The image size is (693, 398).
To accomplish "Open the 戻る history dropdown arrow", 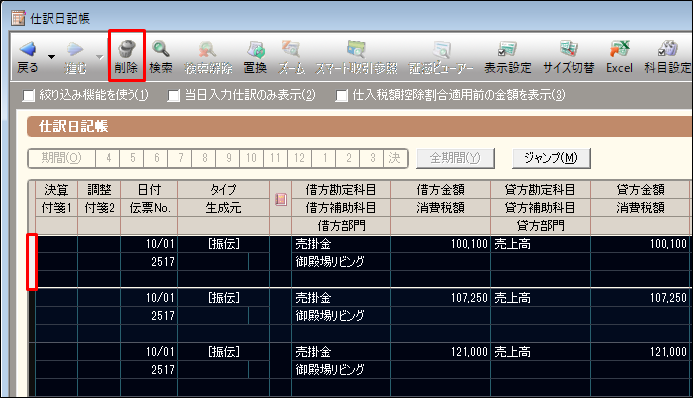I will tap(51, 57).
